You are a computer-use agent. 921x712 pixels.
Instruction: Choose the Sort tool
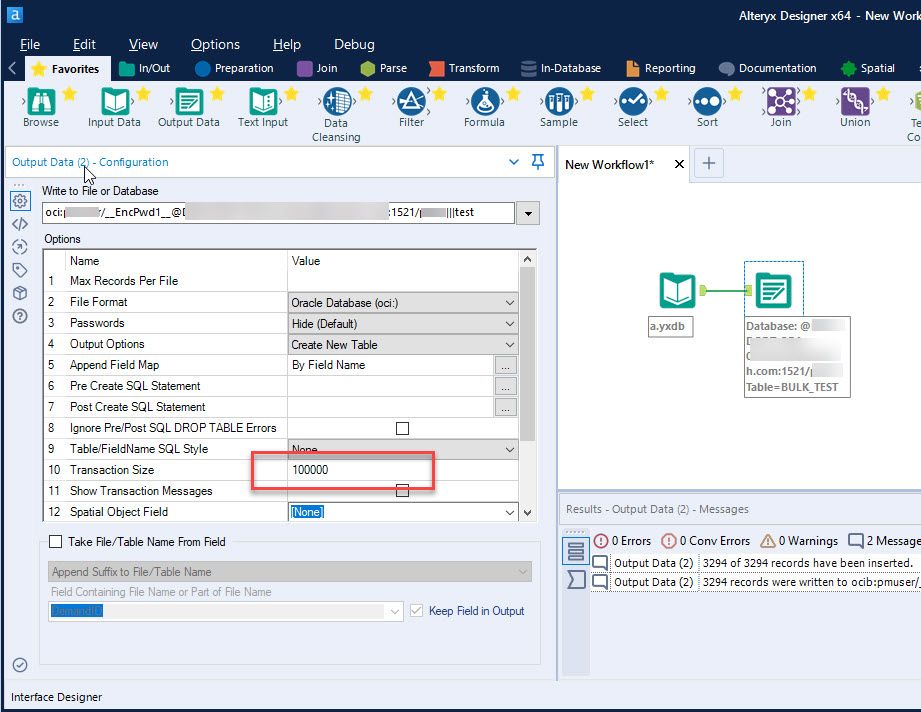(707, 102)
